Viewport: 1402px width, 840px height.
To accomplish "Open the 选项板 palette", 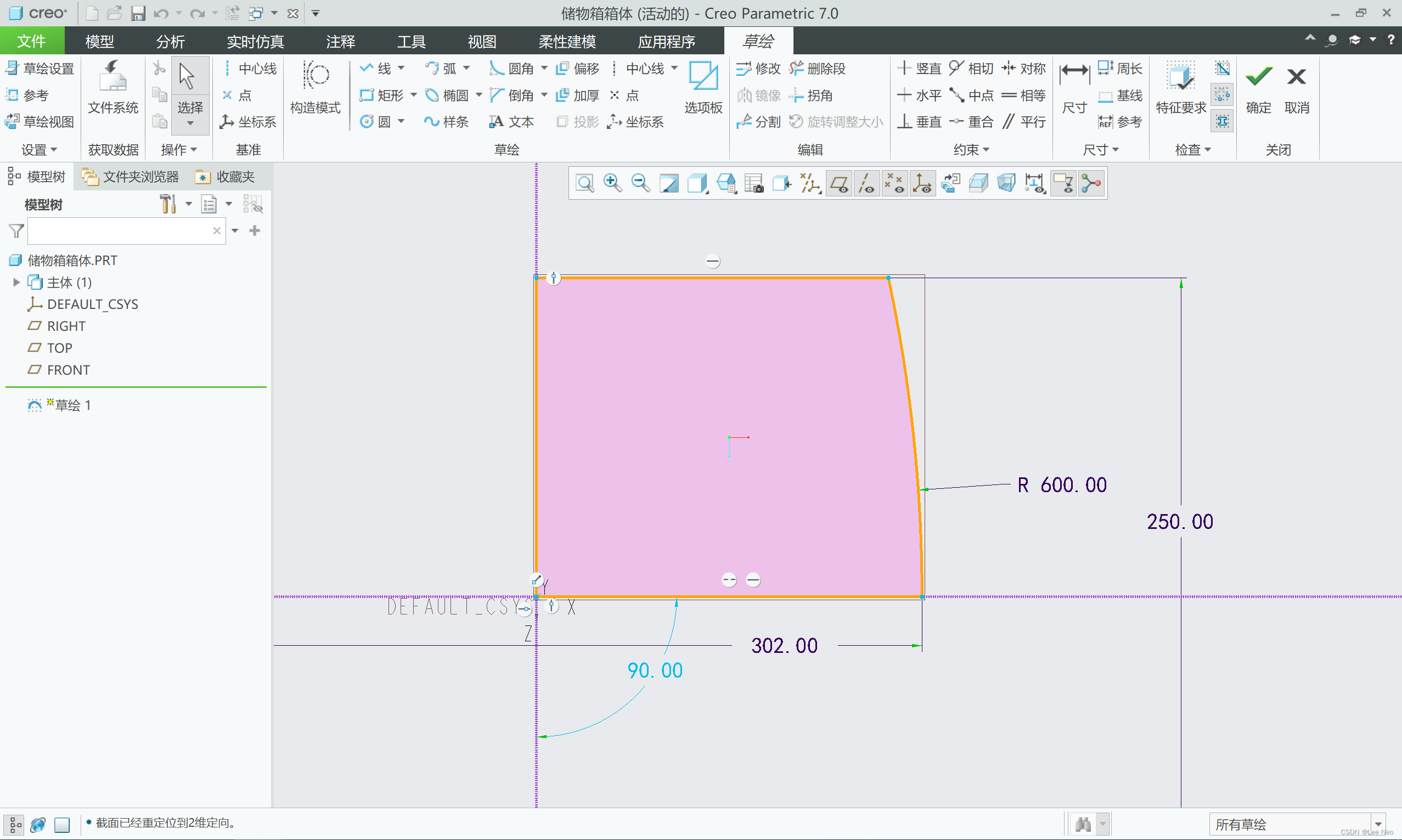I will (703, 88).
